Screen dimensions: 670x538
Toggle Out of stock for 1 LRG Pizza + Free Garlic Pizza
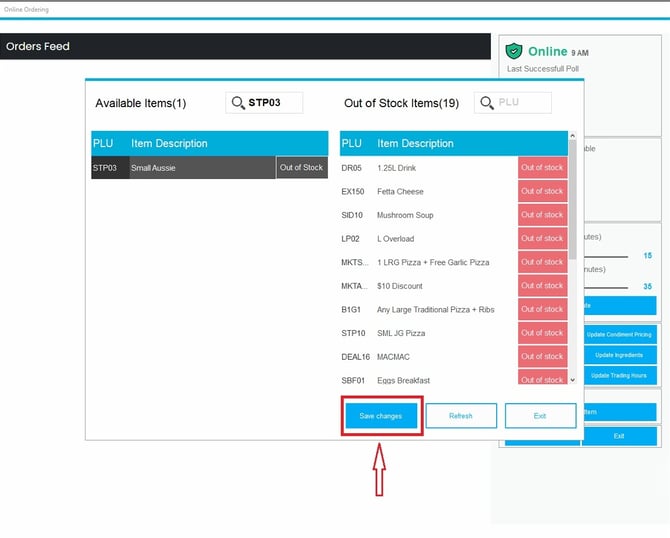click(x=542, y=262)
